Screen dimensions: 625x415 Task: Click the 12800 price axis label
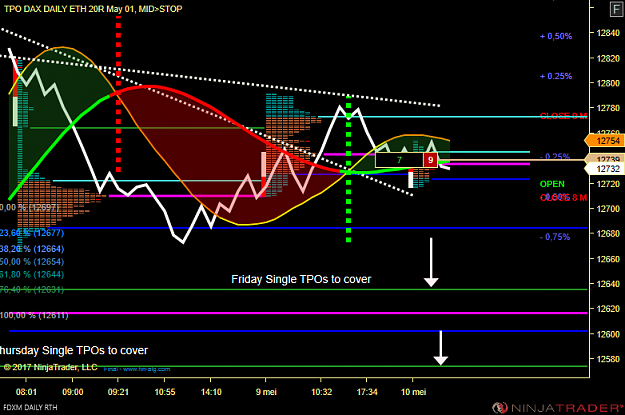click(x=608, y=83)
